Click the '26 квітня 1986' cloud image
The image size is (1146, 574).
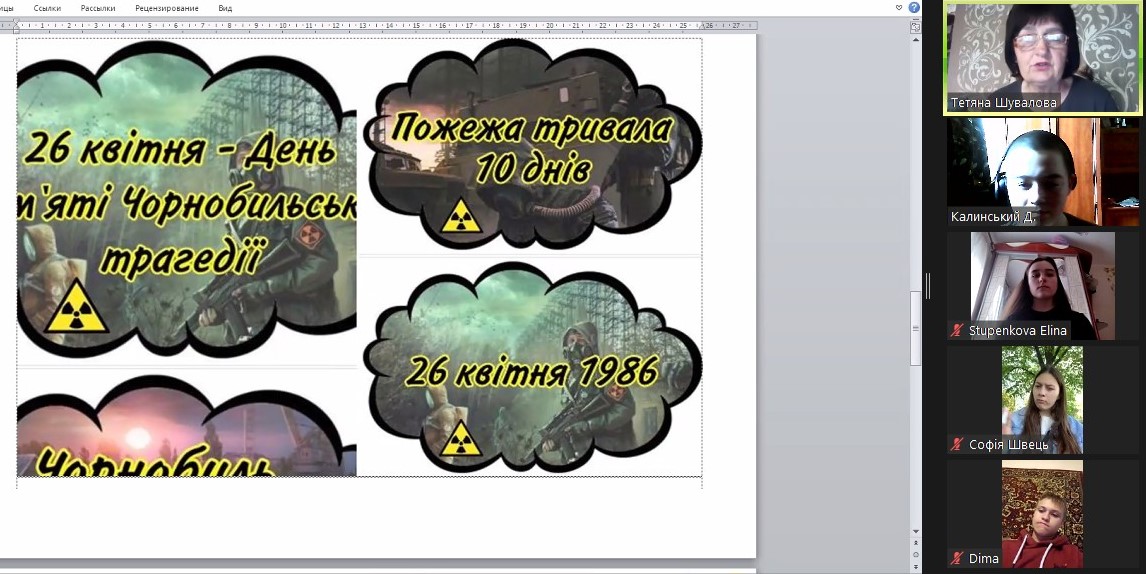[x=533, y=367]
